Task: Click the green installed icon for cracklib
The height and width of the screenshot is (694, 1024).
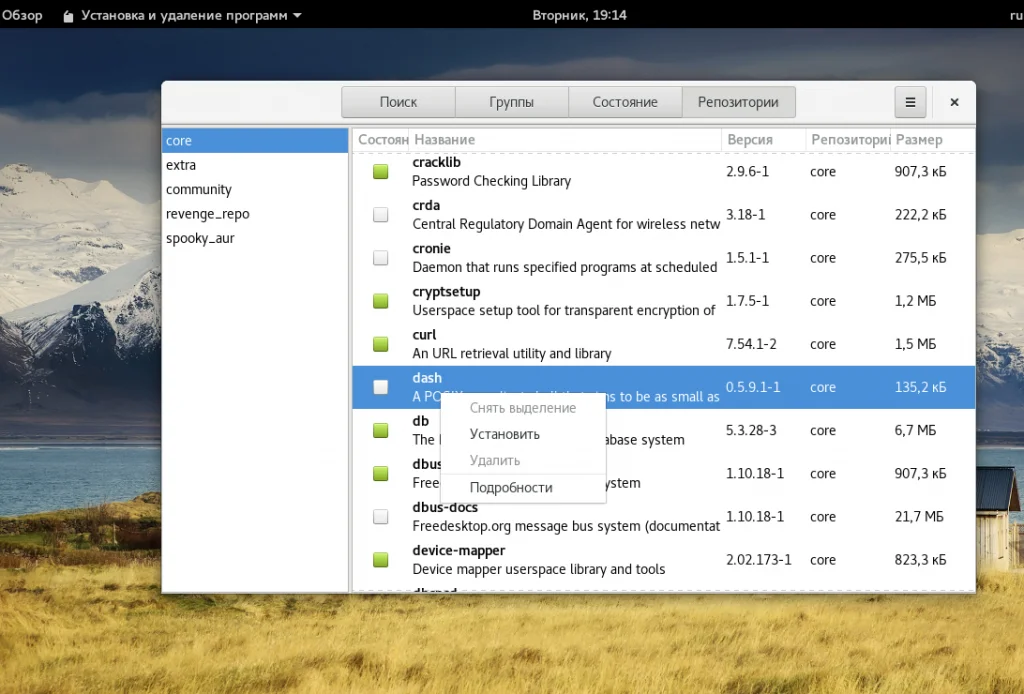Action: coord(380,172)
